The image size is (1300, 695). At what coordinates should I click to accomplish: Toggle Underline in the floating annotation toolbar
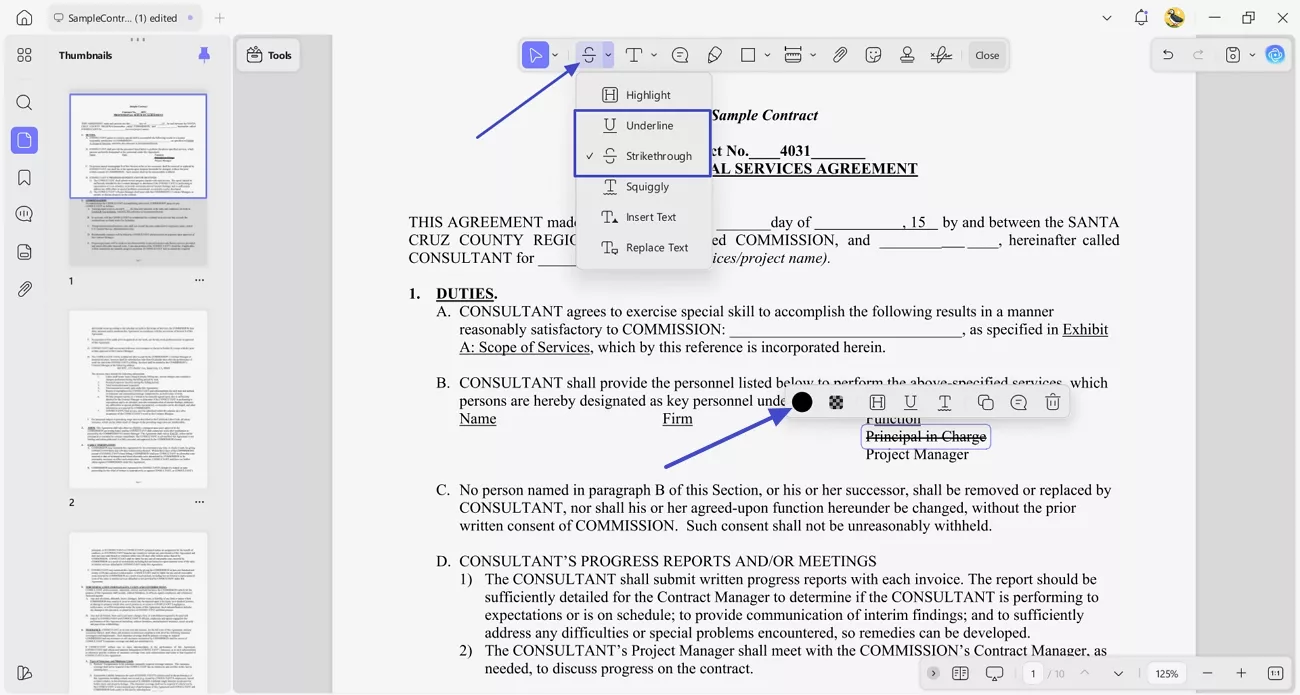(x=910, y=402)
